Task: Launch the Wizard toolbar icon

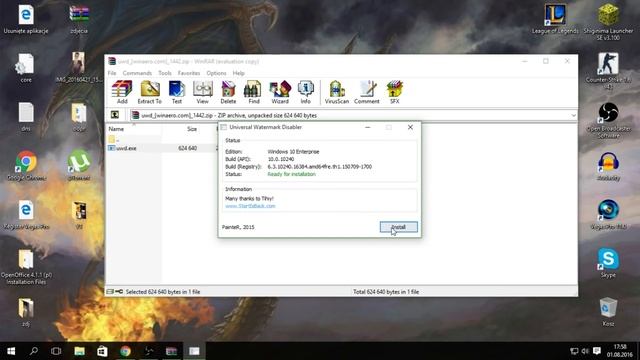Action: click(x=280, y=92)
